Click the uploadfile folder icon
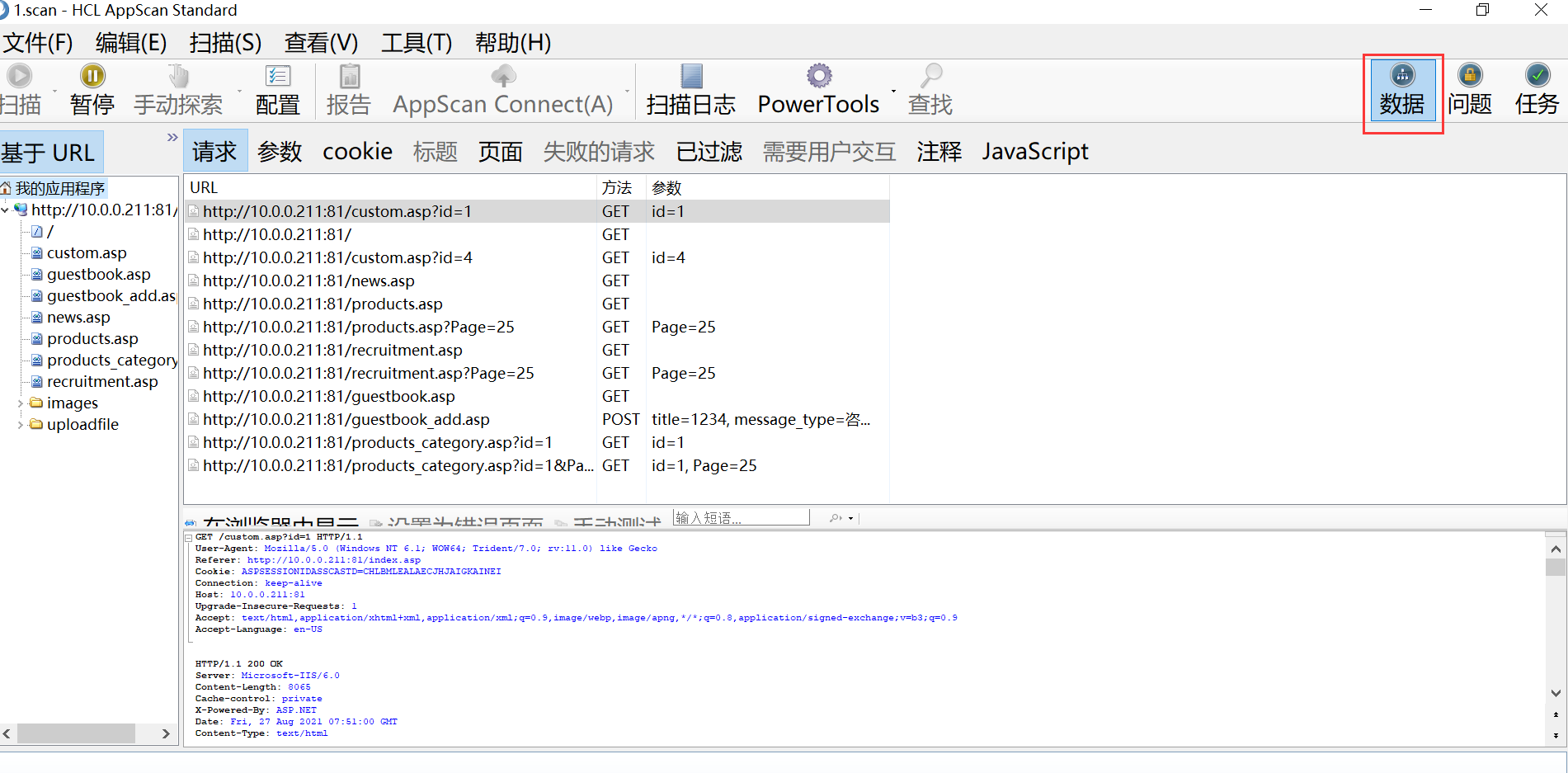The image size is (1568, 773). (x=36, y=424)
